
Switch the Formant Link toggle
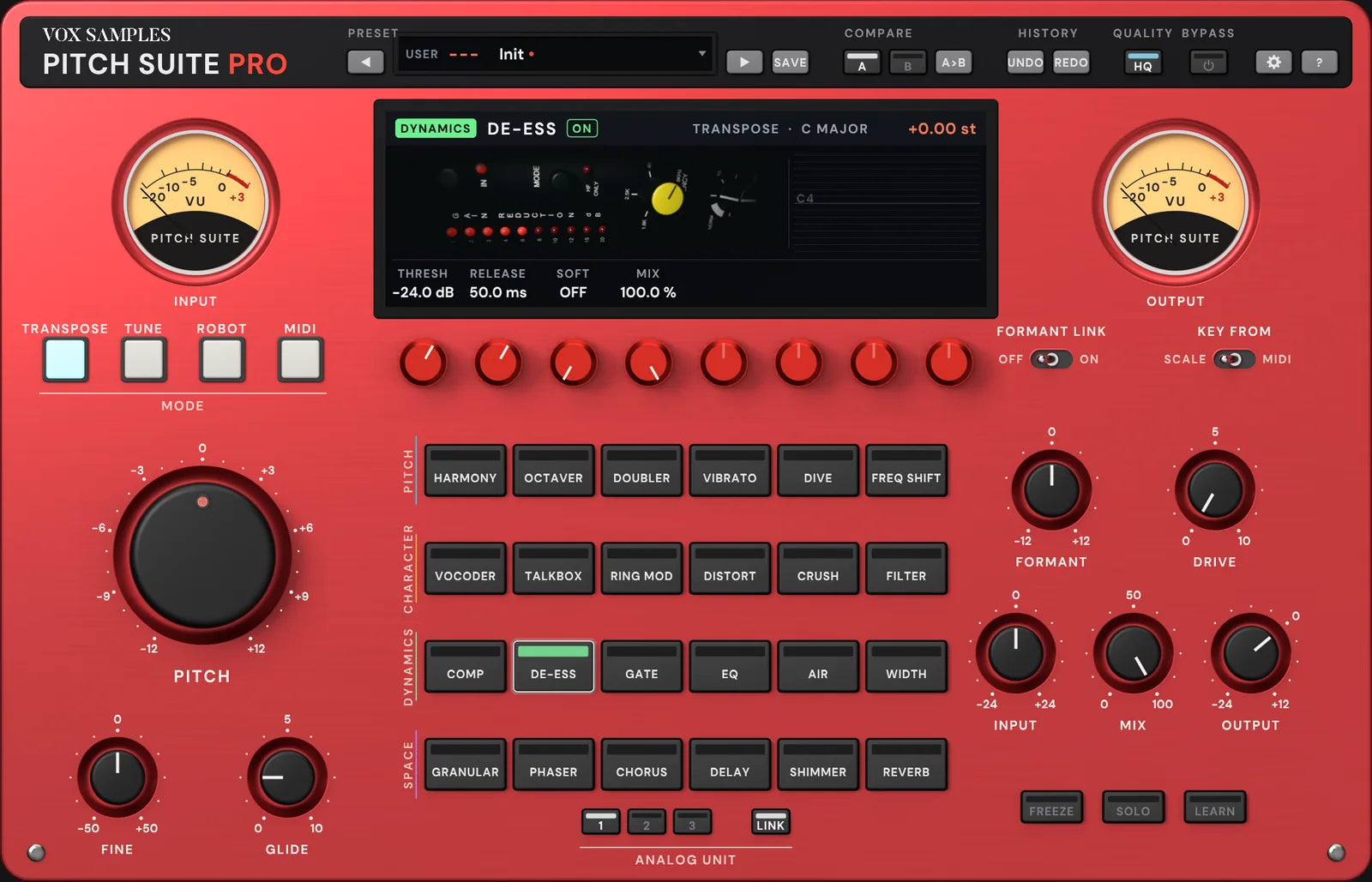coord(1050,359)
